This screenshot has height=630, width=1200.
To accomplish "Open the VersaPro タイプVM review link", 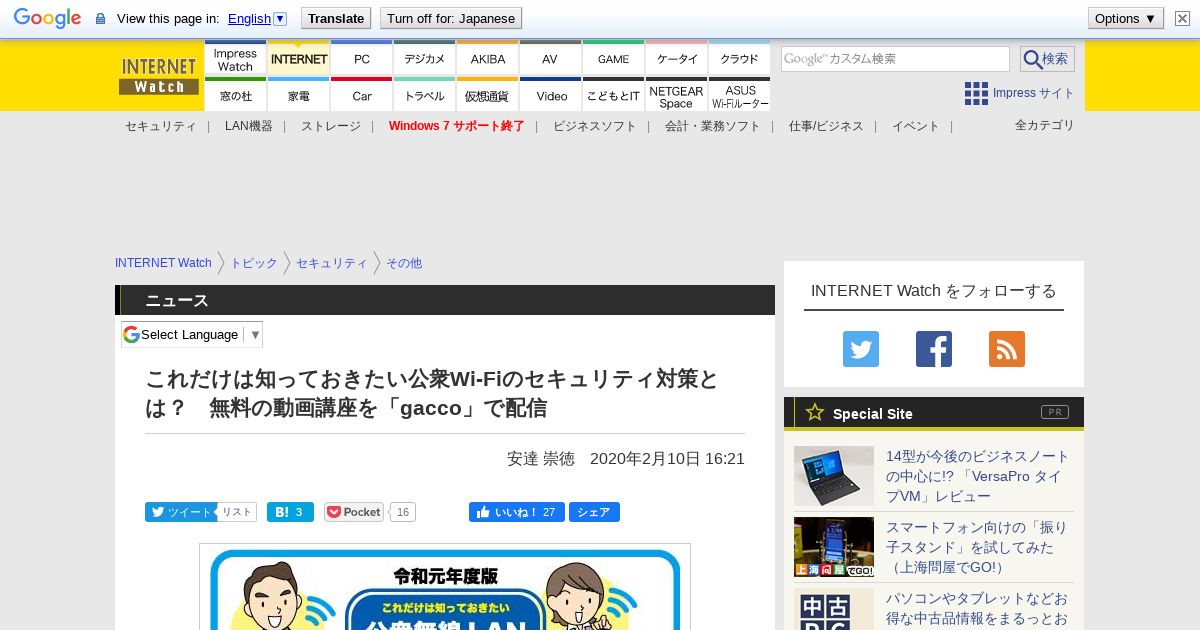I will coord(978,476).
